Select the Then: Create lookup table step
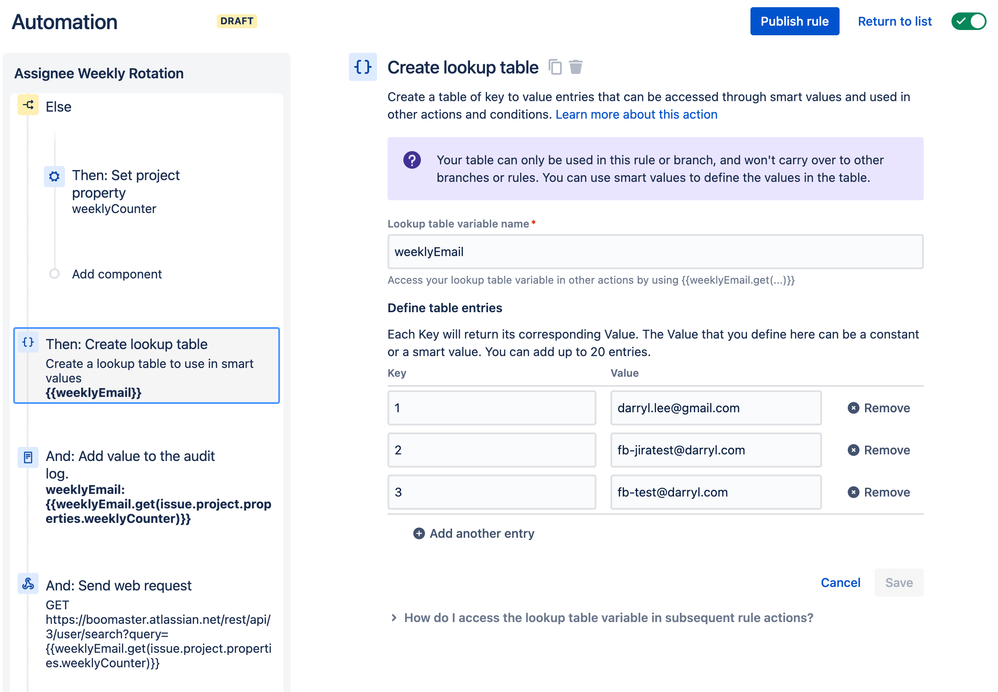 point(146,365)
